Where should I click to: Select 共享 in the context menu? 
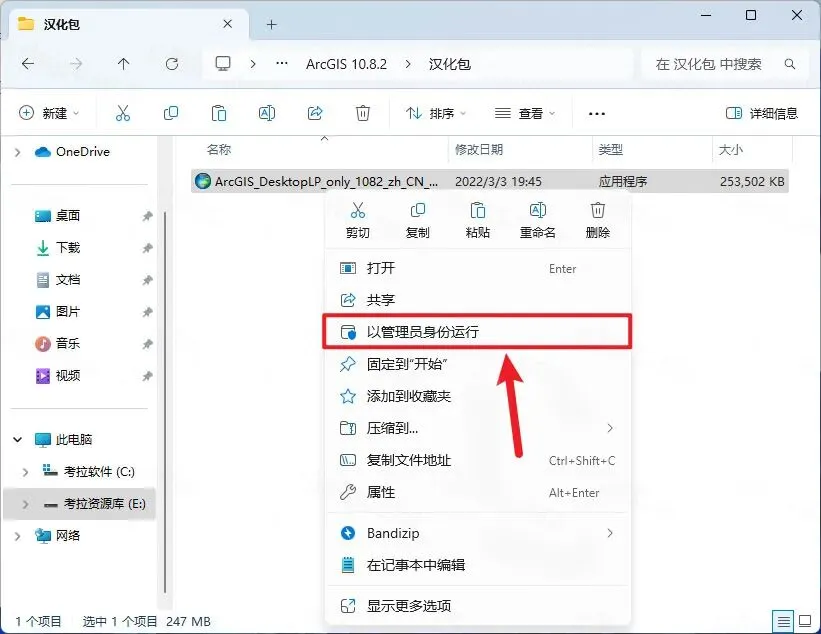pos(478,300)
